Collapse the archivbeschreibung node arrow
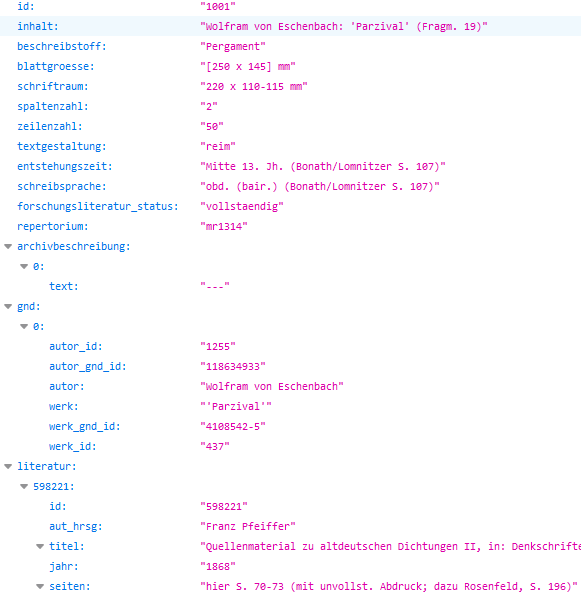581x600 pixels. pos(8,246)
